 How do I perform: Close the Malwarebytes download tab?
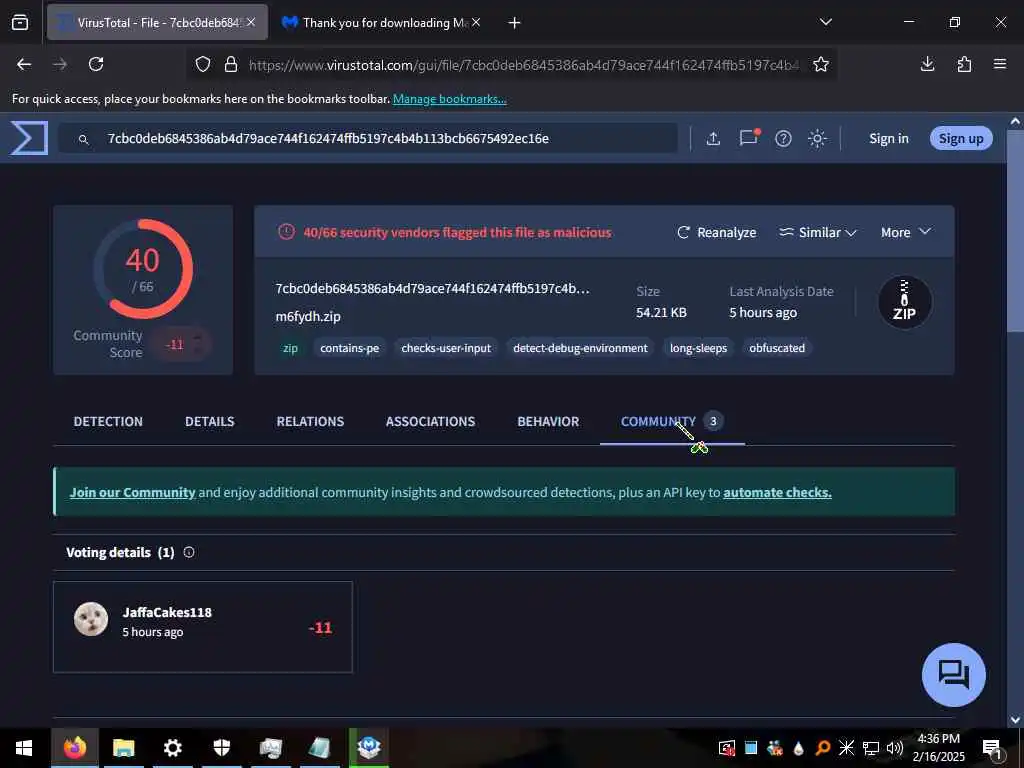(476, 22)
